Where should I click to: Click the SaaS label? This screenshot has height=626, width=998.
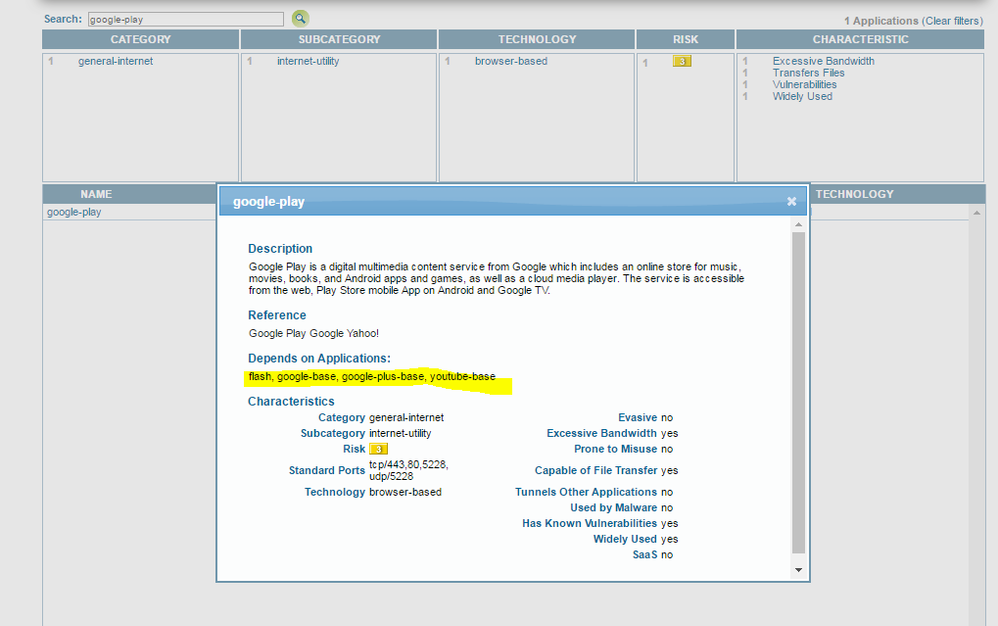point(645,555)
